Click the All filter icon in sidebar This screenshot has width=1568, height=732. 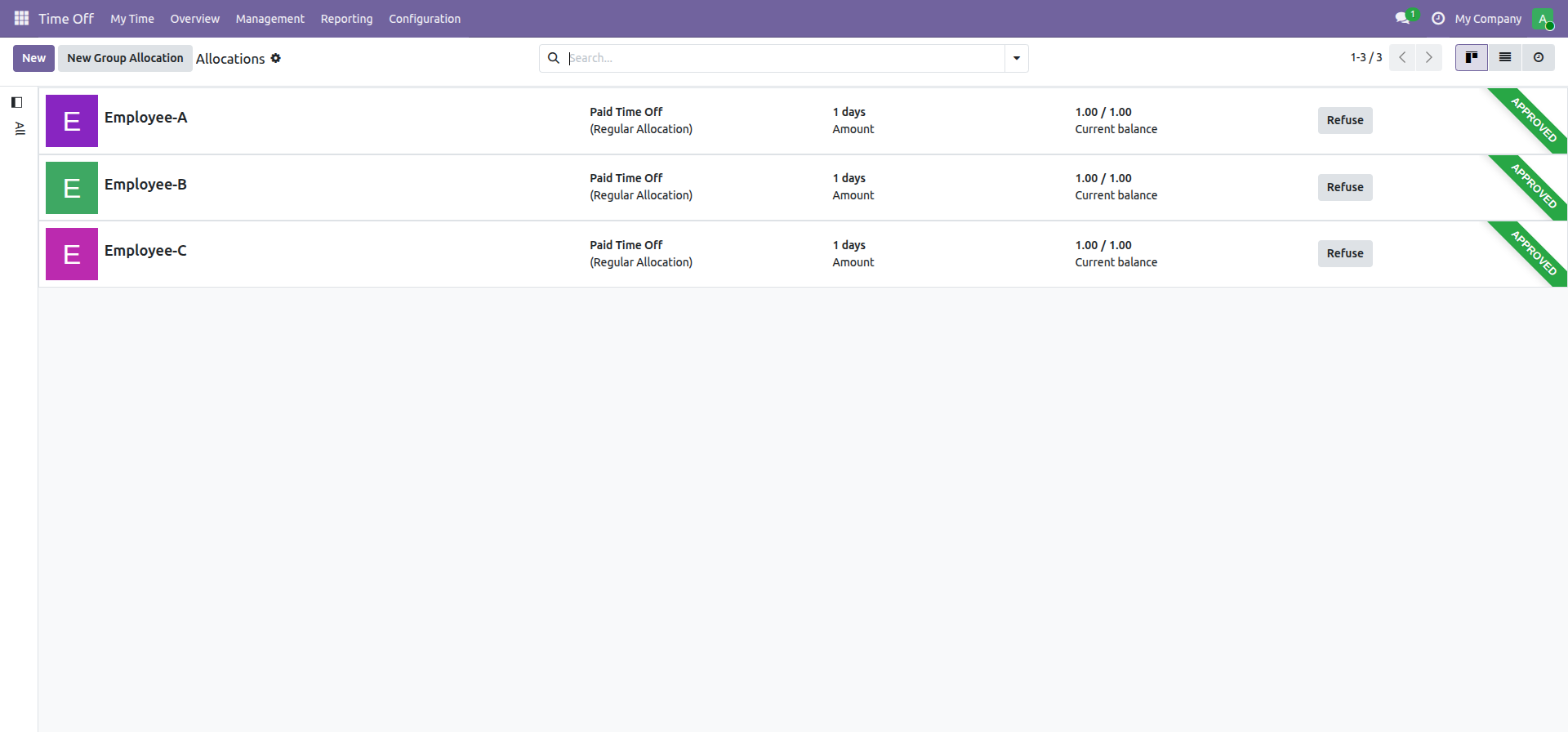(20, 128)
